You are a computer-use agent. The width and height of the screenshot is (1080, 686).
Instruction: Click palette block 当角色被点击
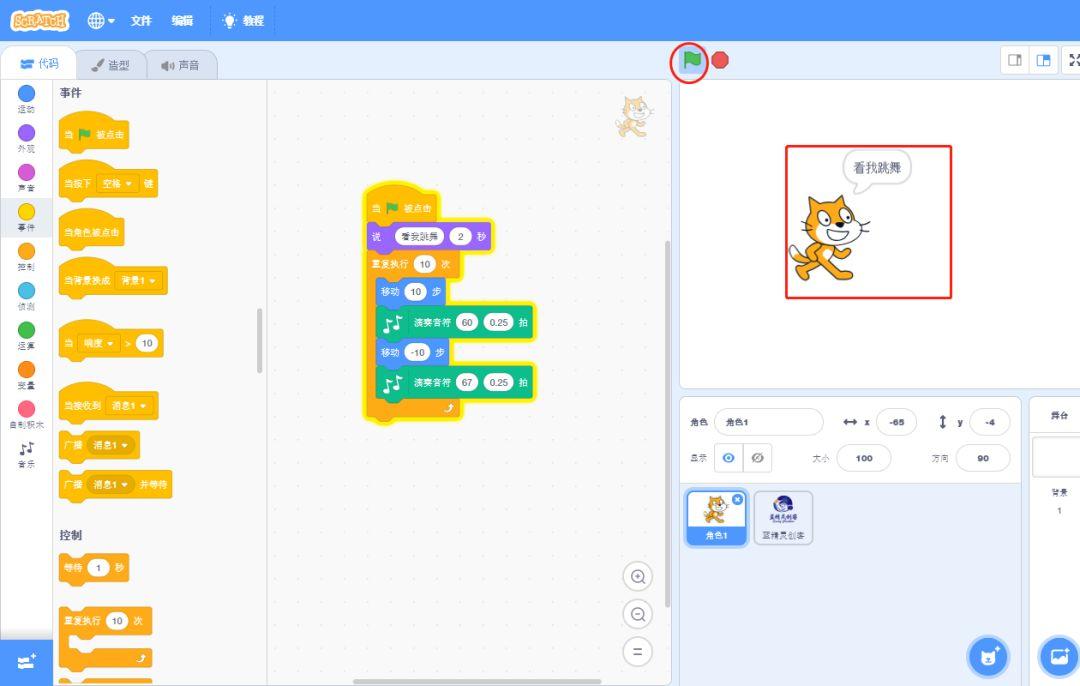pyautogui.click(x=92, y=231)
